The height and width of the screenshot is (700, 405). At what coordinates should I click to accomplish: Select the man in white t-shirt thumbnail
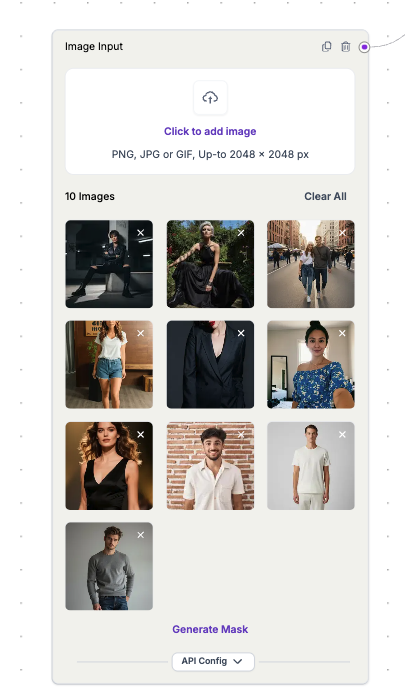[x=311, y=466]
